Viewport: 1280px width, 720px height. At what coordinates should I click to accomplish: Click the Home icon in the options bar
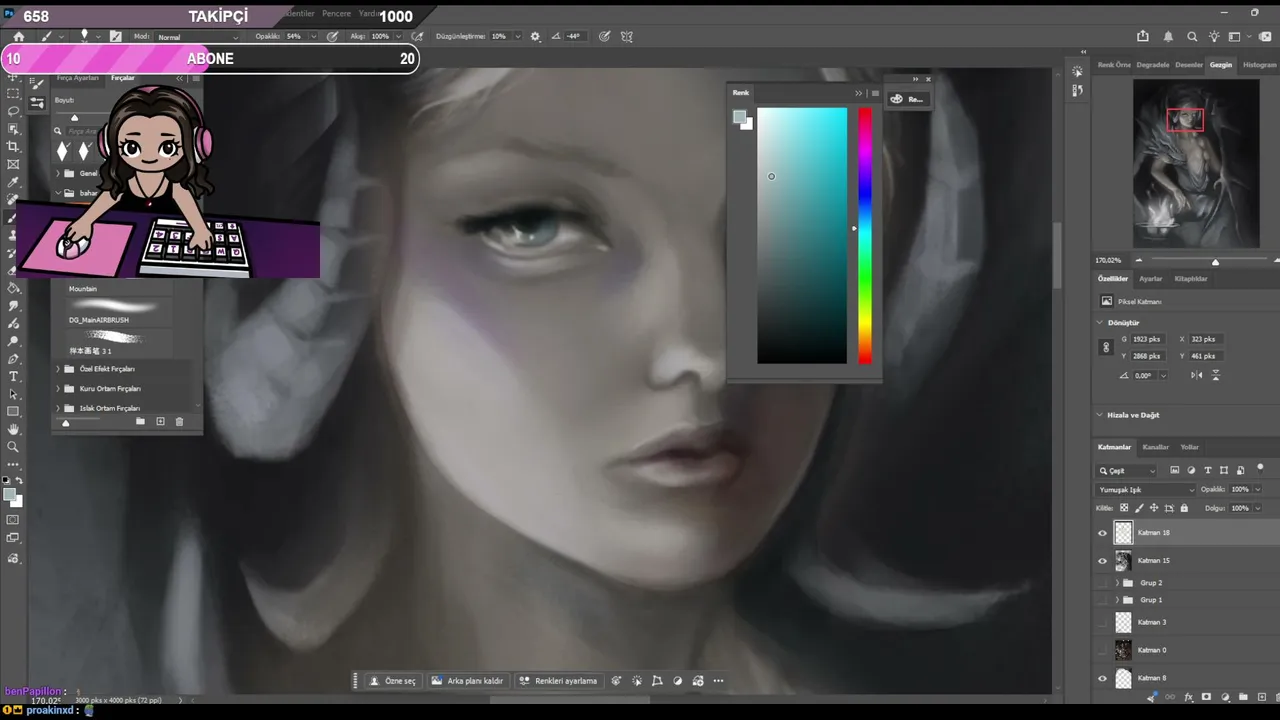pyautogui.click(x=18, y=36)
